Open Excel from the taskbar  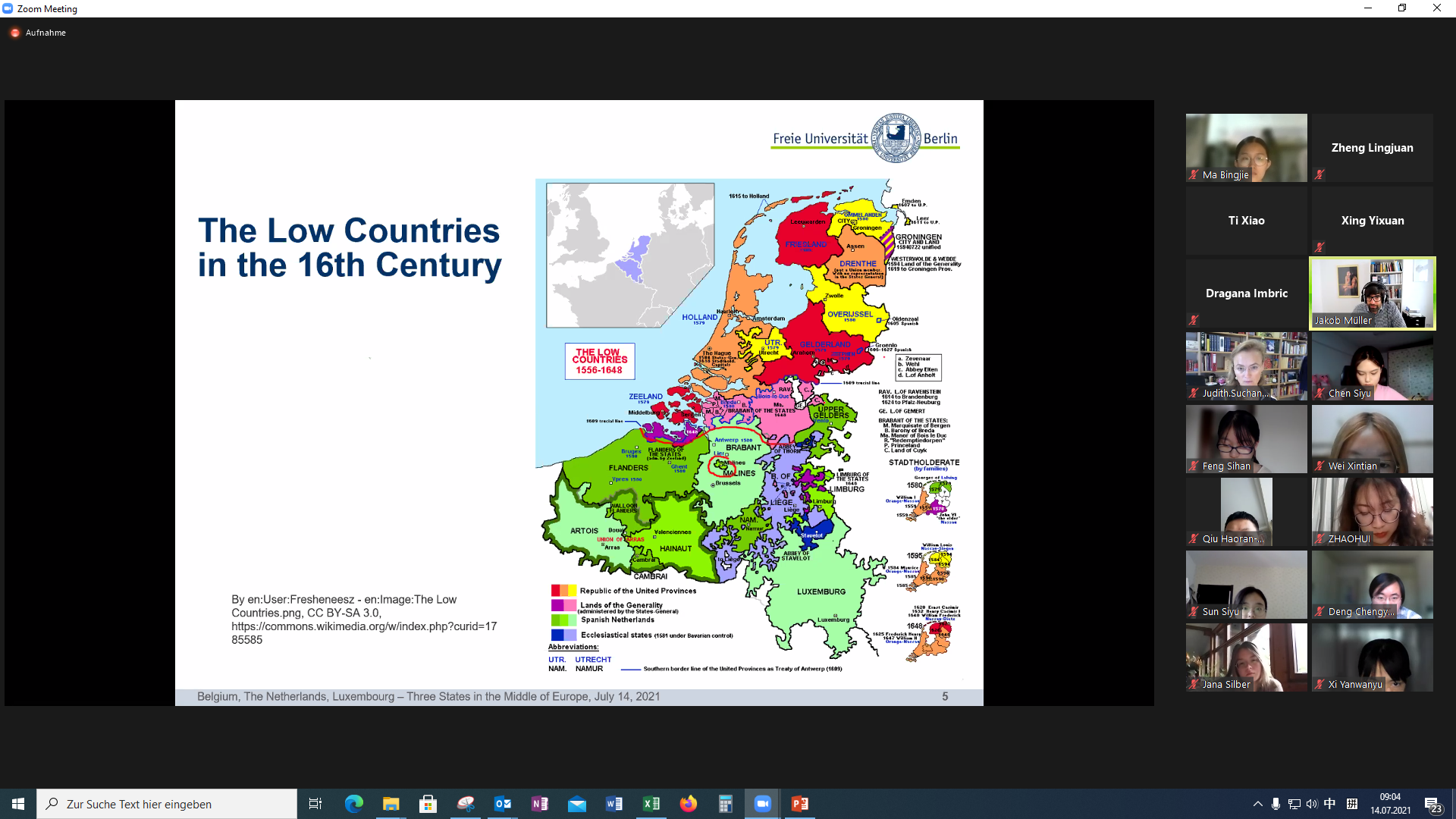click(651, 804)
